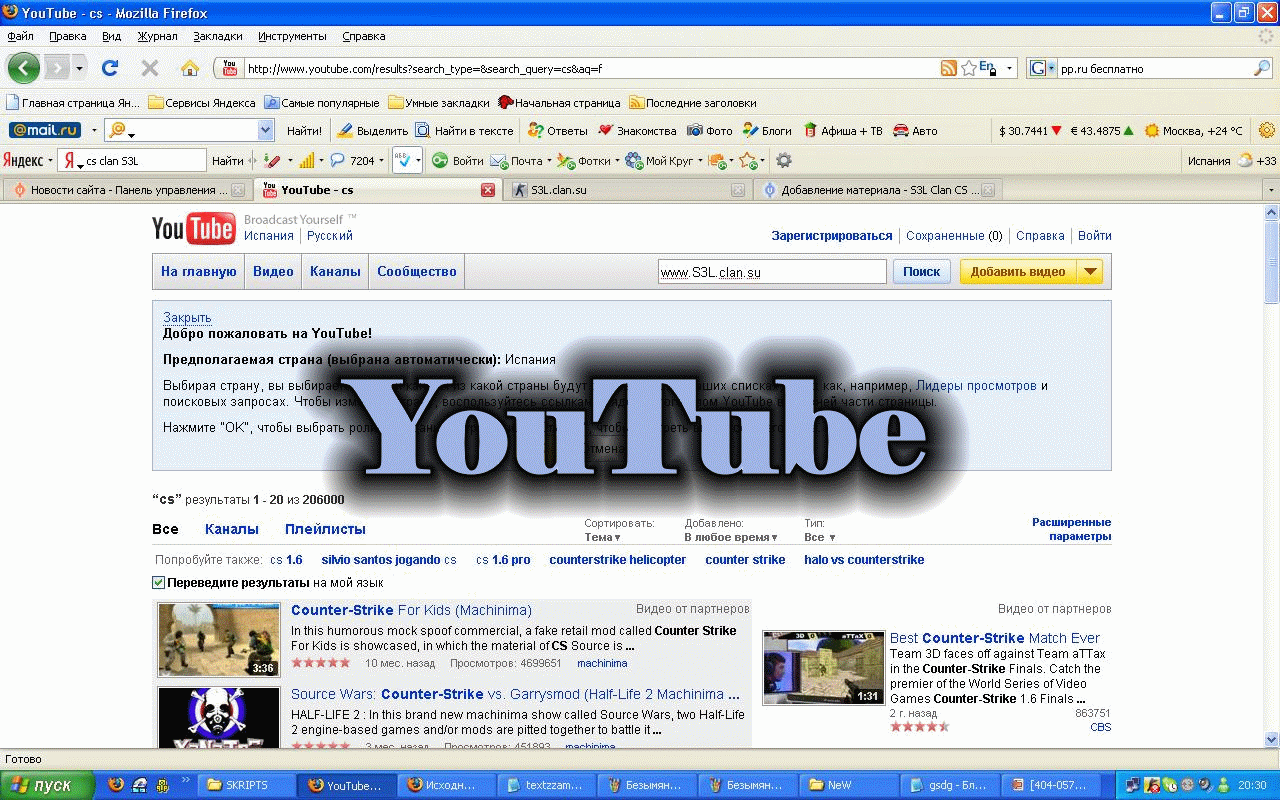
Task: Click the Firefox quick launch icon in taskbar
Action: [x=116, y=785]
